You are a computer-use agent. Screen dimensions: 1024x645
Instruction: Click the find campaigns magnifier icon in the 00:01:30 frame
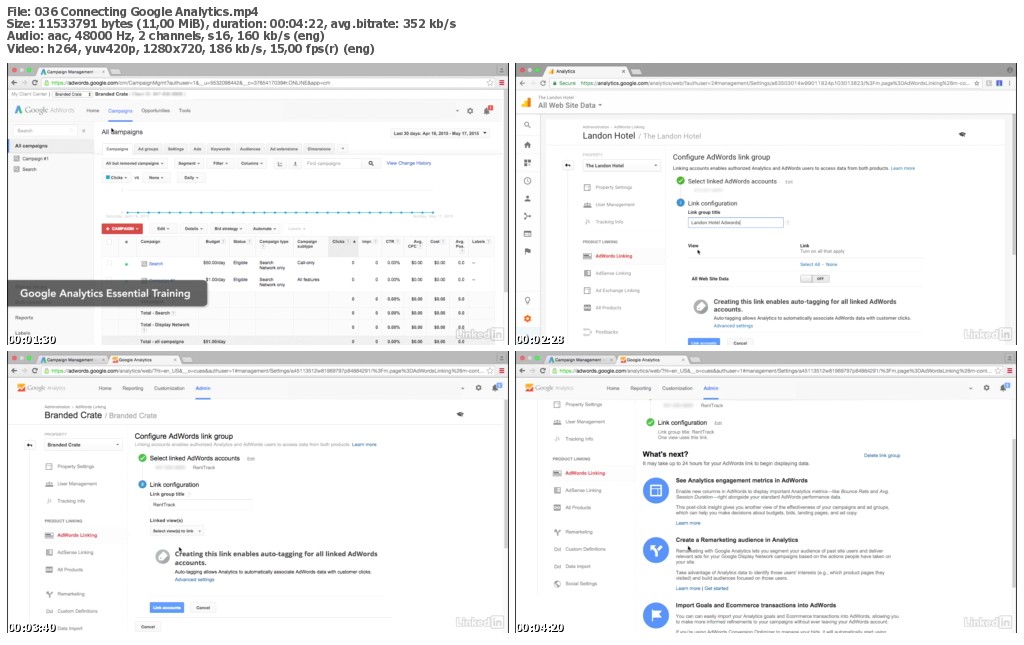click(370, 163)
